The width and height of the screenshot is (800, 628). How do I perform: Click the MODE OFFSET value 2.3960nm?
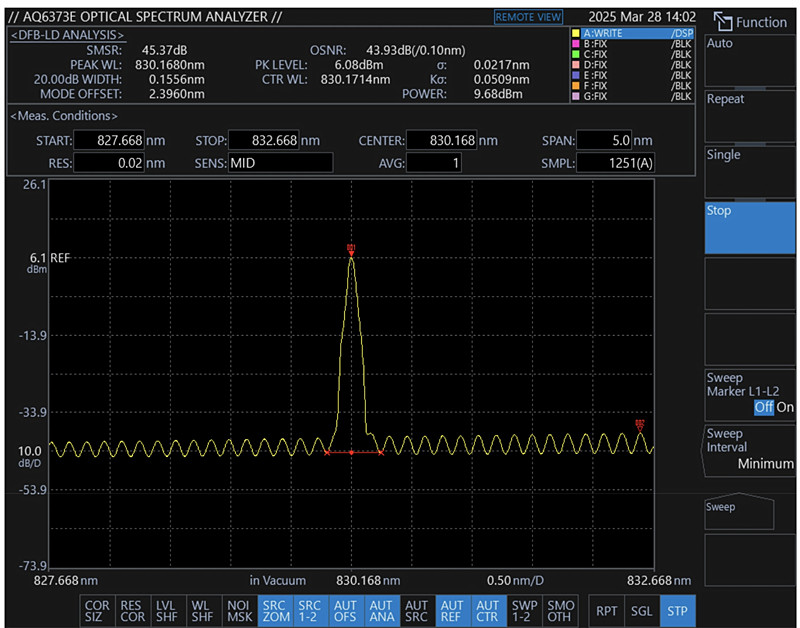pyautogui.click(x=177, y=94)
